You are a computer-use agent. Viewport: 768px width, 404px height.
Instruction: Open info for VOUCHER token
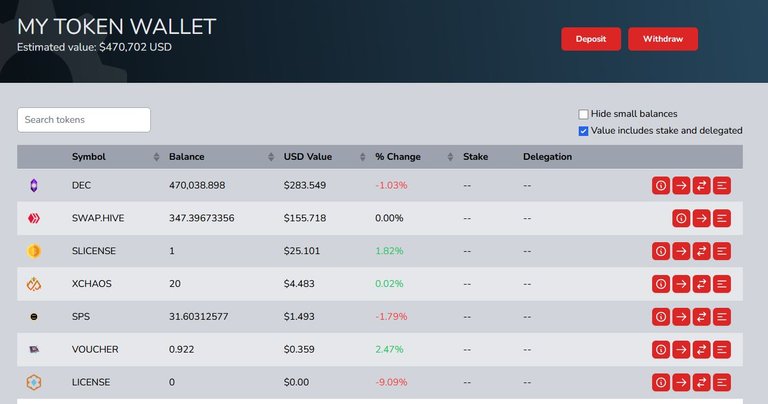(x=661, y=350)
